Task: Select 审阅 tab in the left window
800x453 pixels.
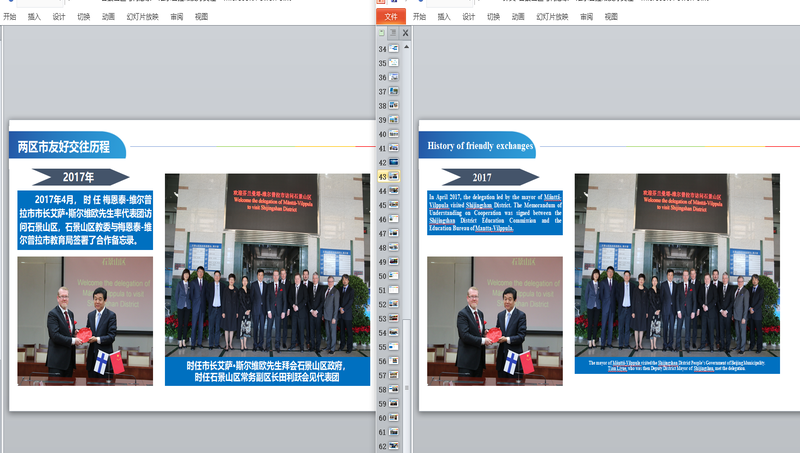Action: click(x=177, y=17)
